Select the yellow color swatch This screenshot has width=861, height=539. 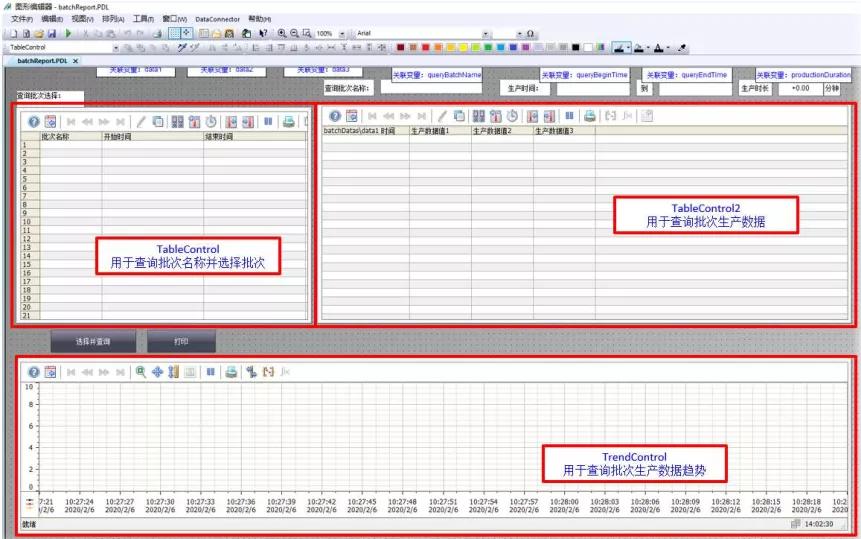462,48
